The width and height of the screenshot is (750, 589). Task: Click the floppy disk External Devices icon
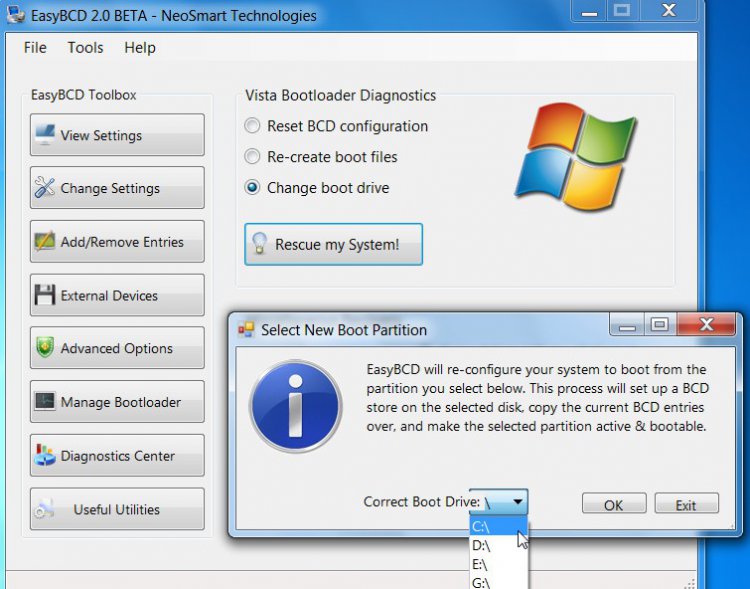click(x=44, y=295)
